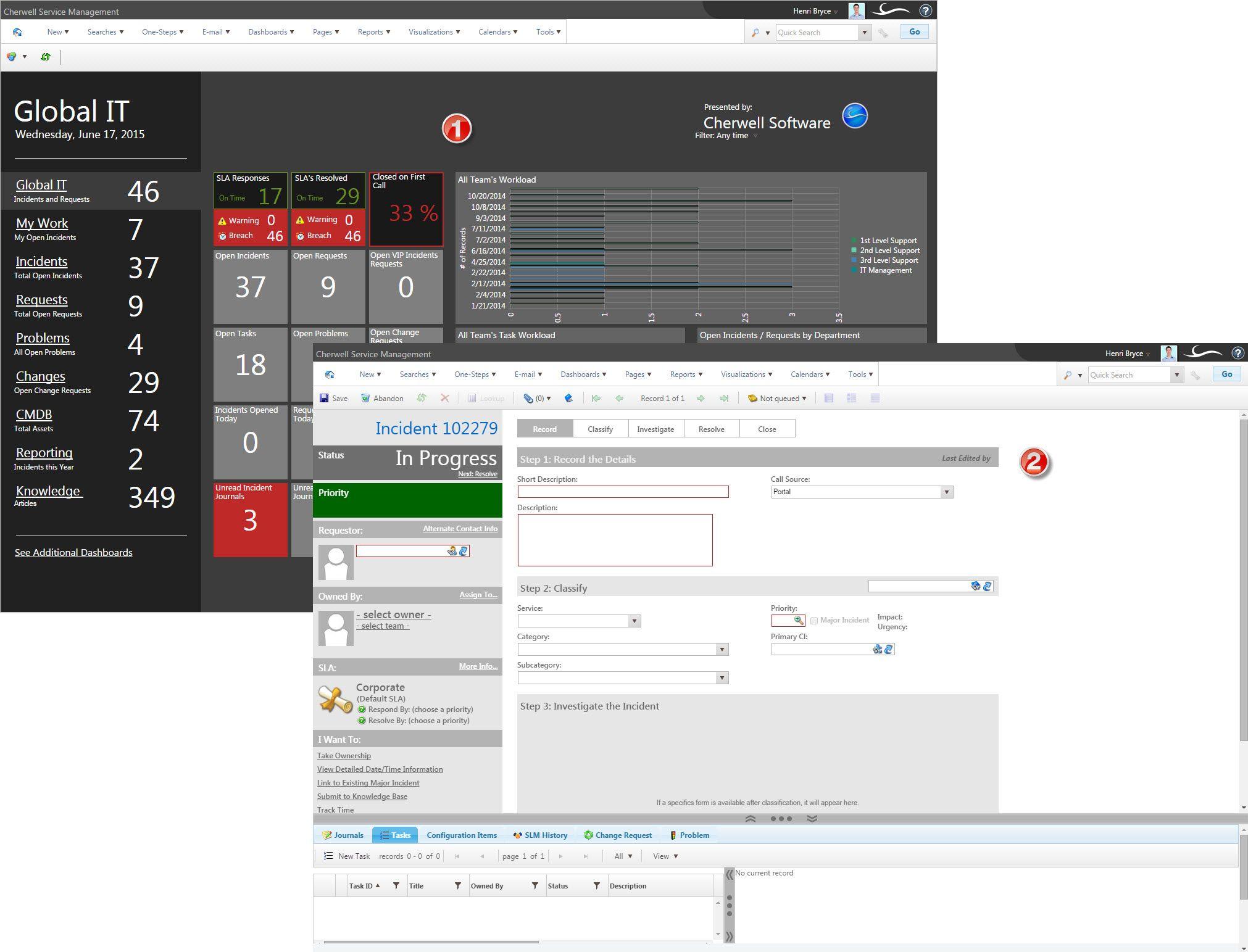1248x952 pixels.
Task: Open the Subcategory dropdown
Action: 722,678
